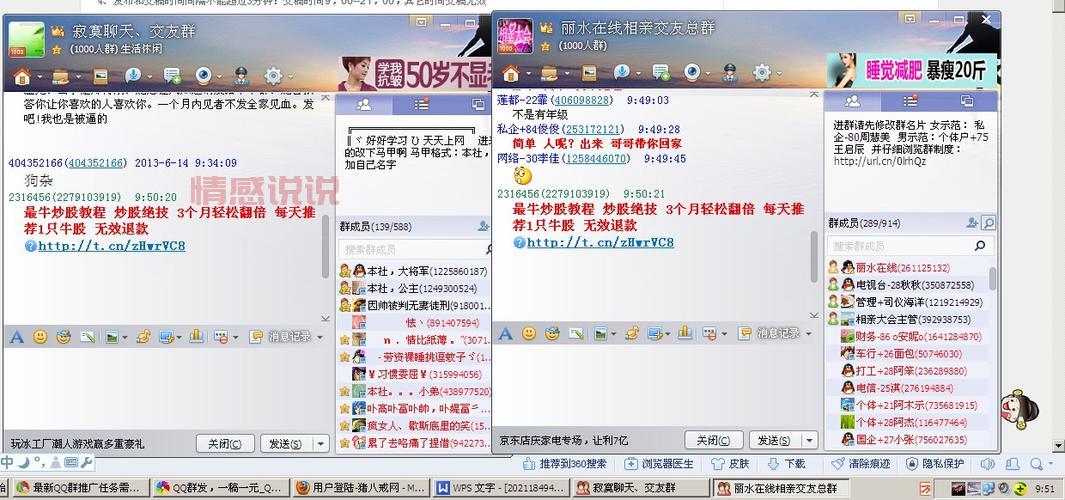Image resolution: width=1065 pixels, height=500 pixels.
Task: Open group settings gear in the 寂寞聊天 window
Action: (x=273, y=75)
